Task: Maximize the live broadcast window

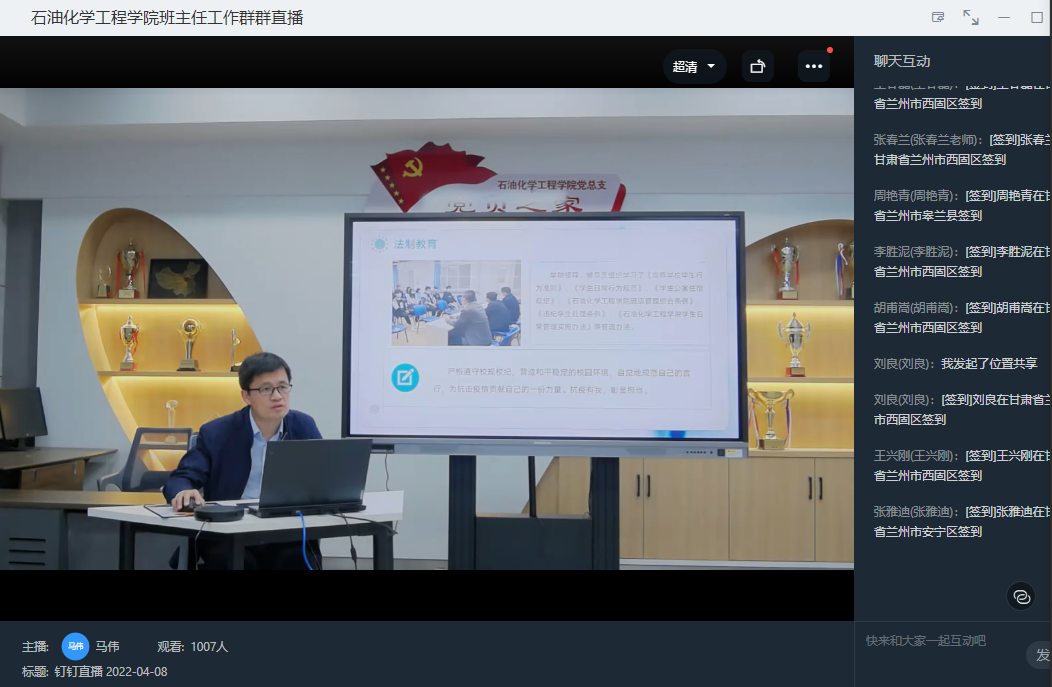Action: coord(1036,17)
